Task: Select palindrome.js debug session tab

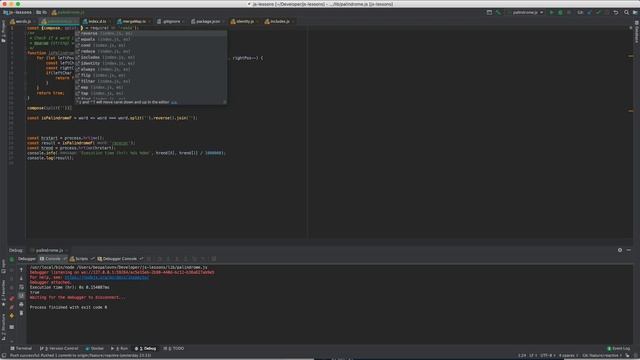Action: [x=49, y=250]
